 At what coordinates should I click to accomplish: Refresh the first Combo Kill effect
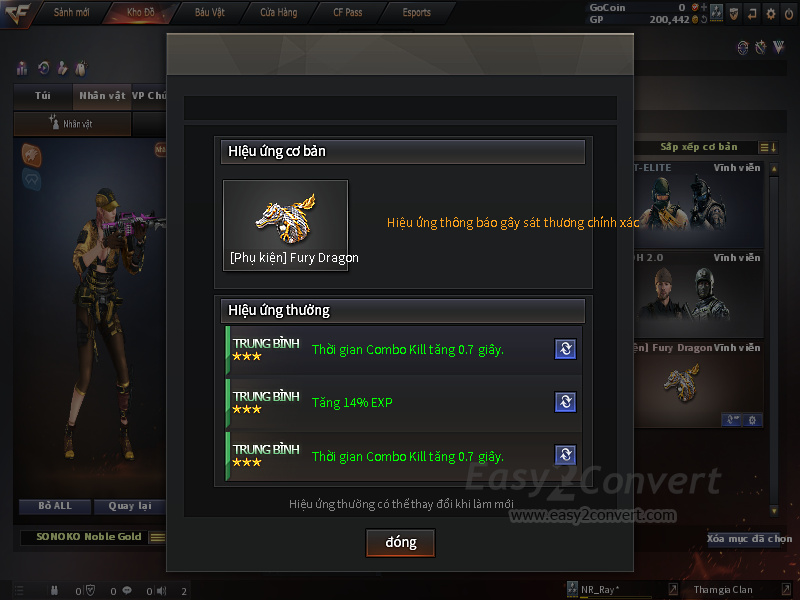[565, 349]
